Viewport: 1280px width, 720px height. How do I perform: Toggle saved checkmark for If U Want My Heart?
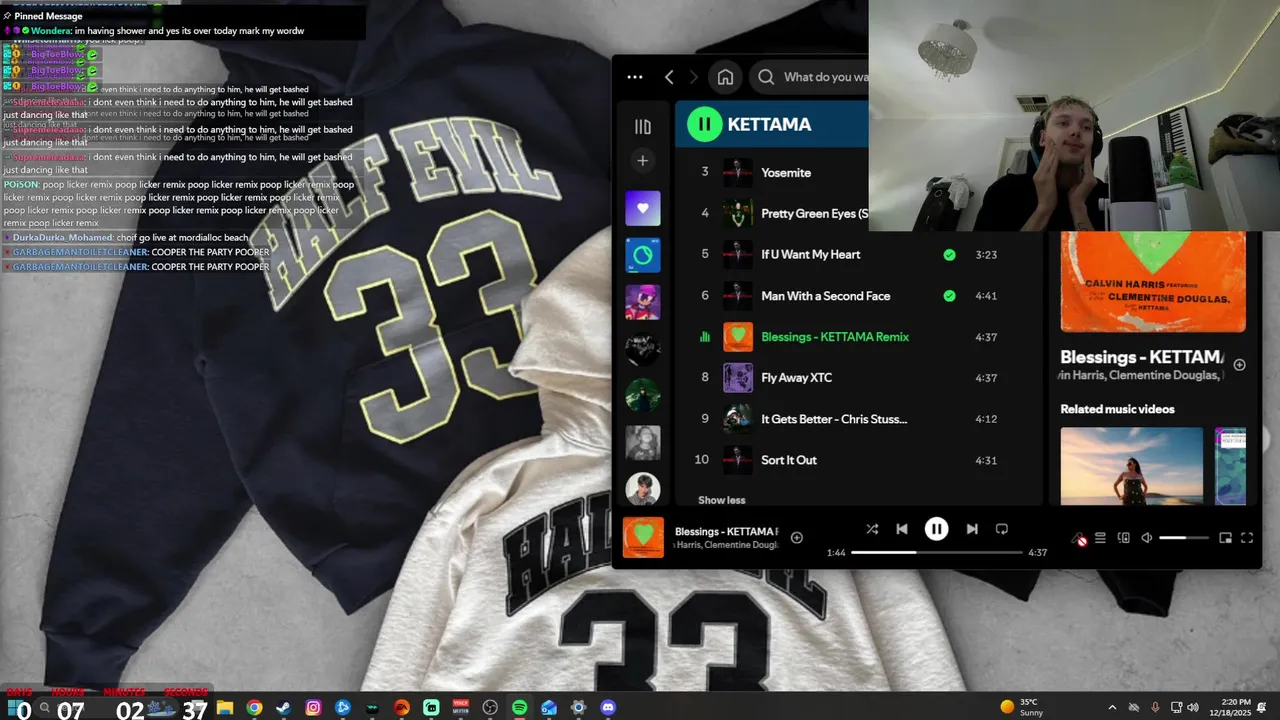point(949,255)
